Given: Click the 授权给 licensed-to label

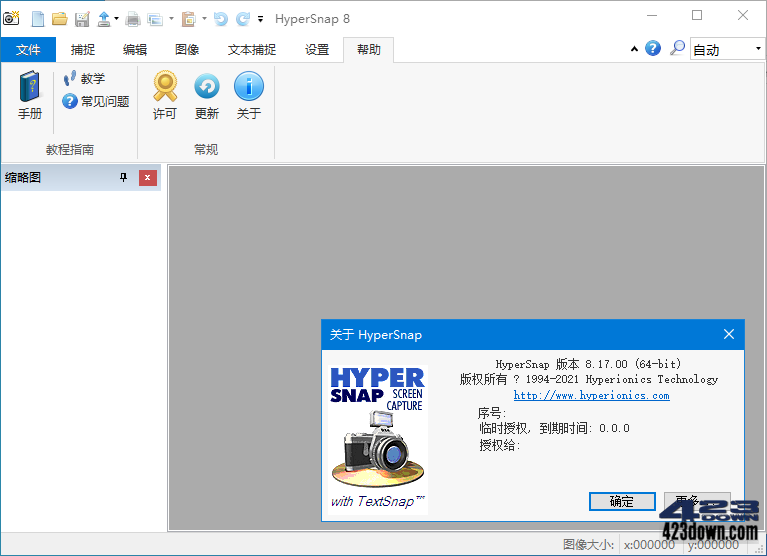Looking at the screenshot, I should [499, 445].
